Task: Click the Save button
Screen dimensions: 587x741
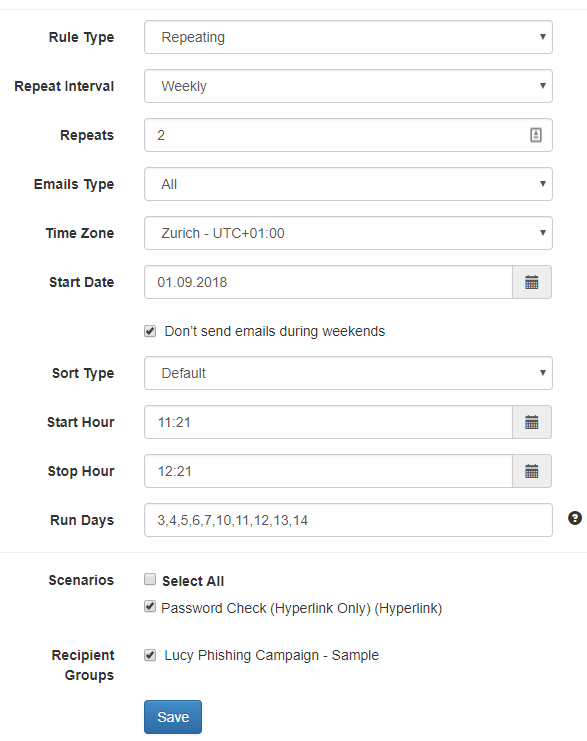Action: 173,717
